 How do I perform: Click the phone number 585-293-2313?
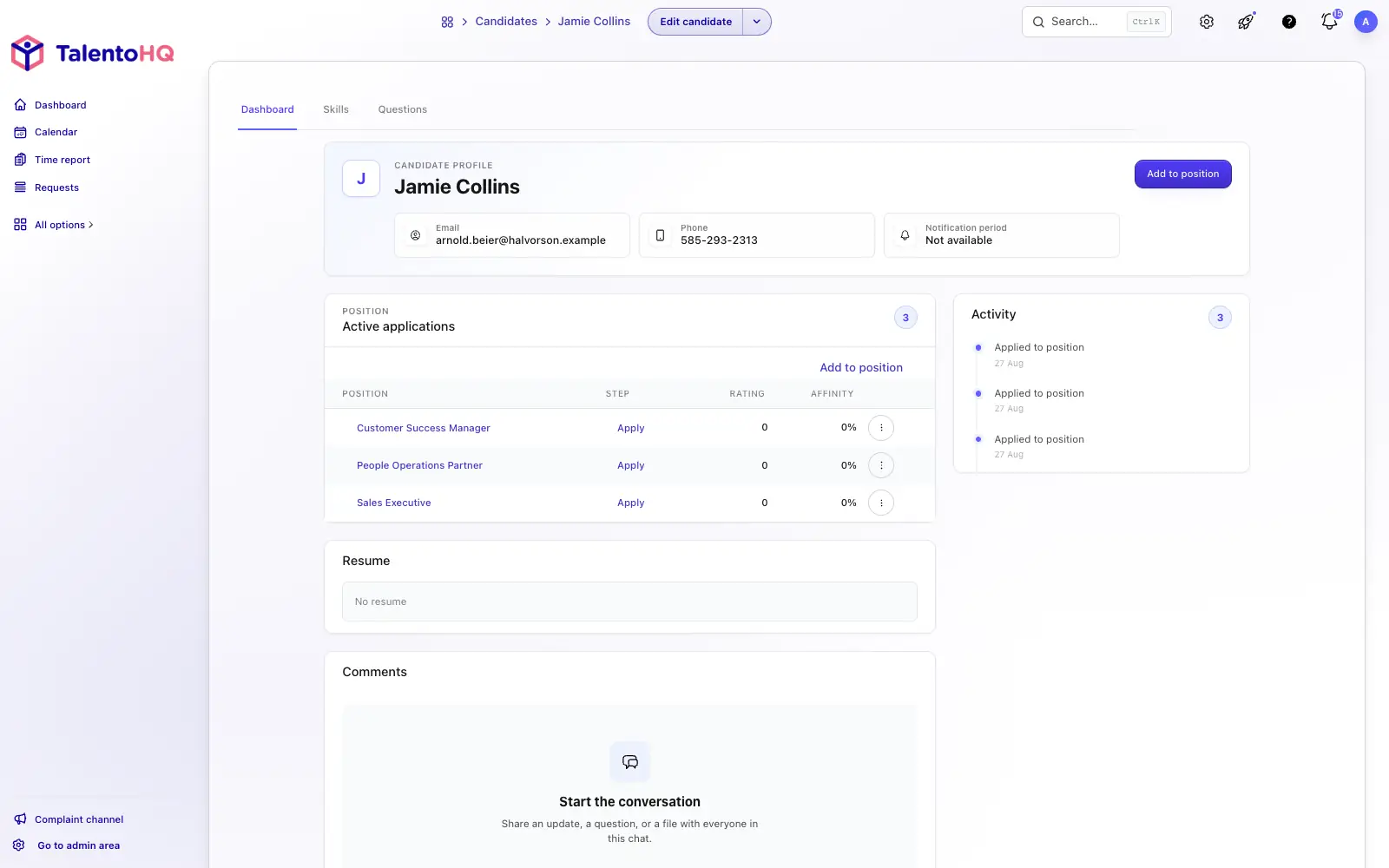coord(719,240)
